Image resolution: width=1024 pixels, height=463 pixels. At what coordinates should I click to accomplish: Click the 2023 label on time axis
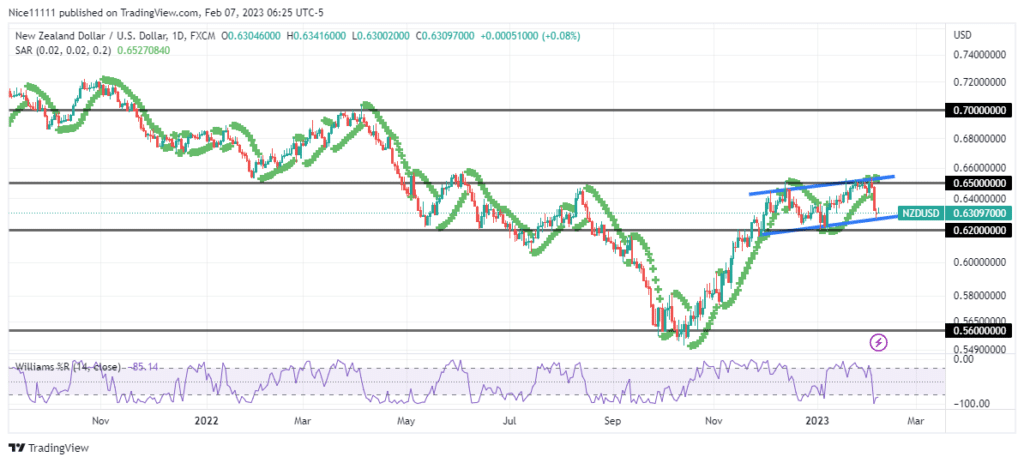[817, 421]
